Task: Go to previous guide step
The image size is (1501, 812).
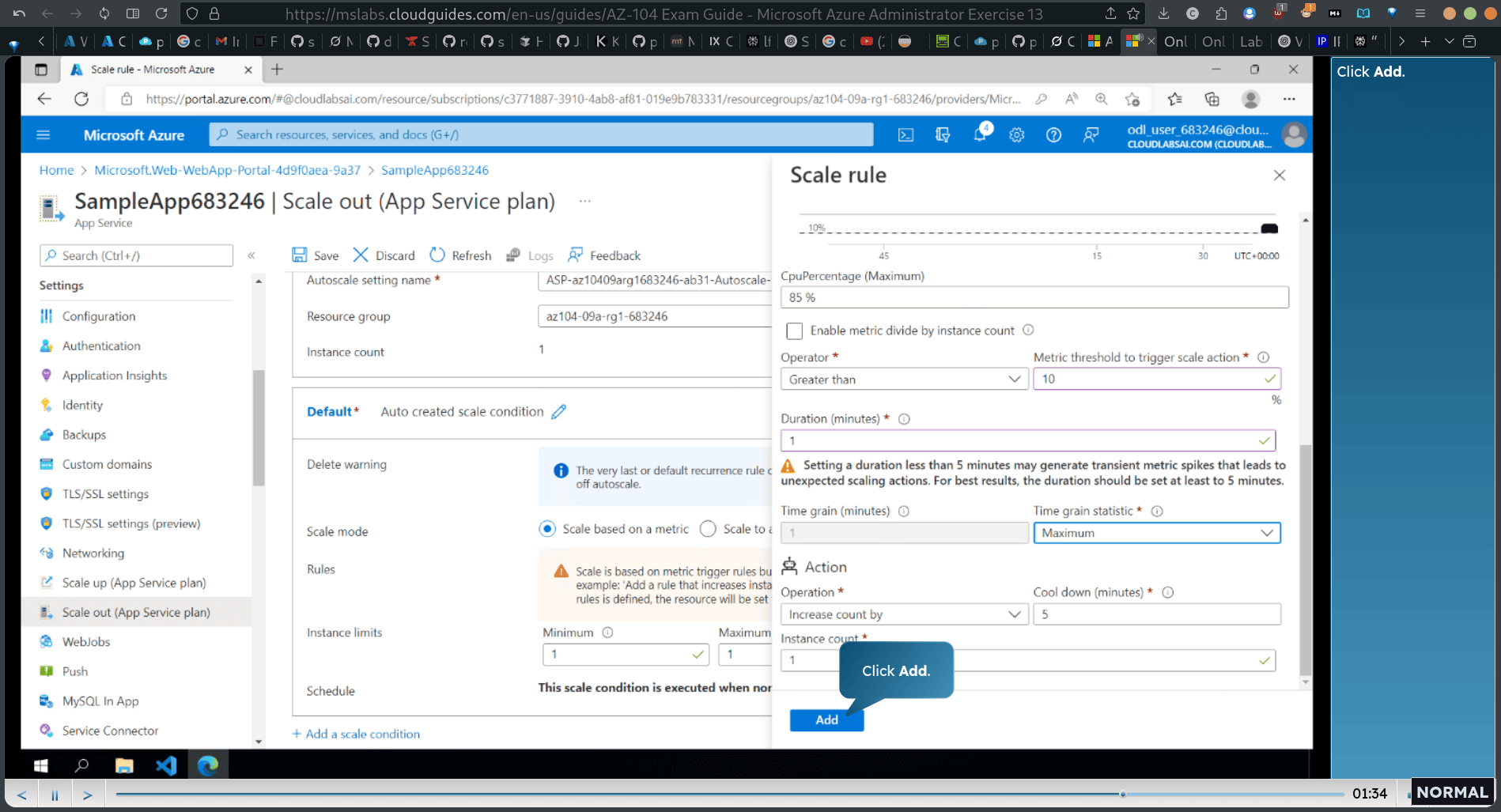Action: click(x=22, y=795)
